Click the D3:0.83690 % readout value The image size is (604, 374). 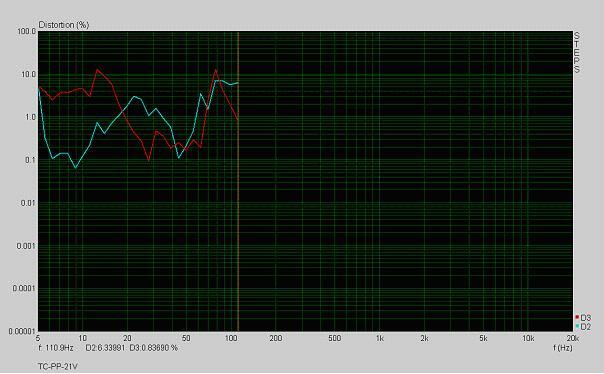pyautogui.click(x=154, y=348)
